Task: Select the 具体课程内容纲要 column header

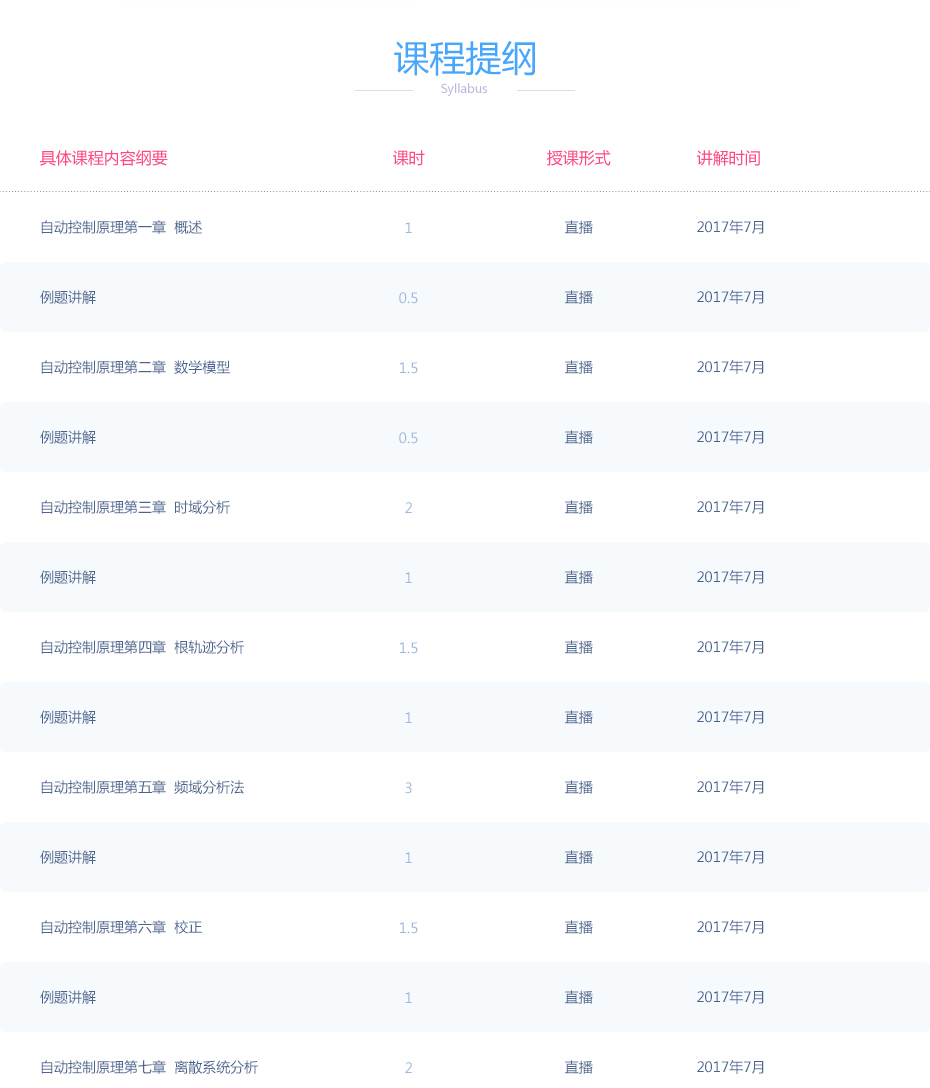Action: pyautogui.click(x=104, y=158)
